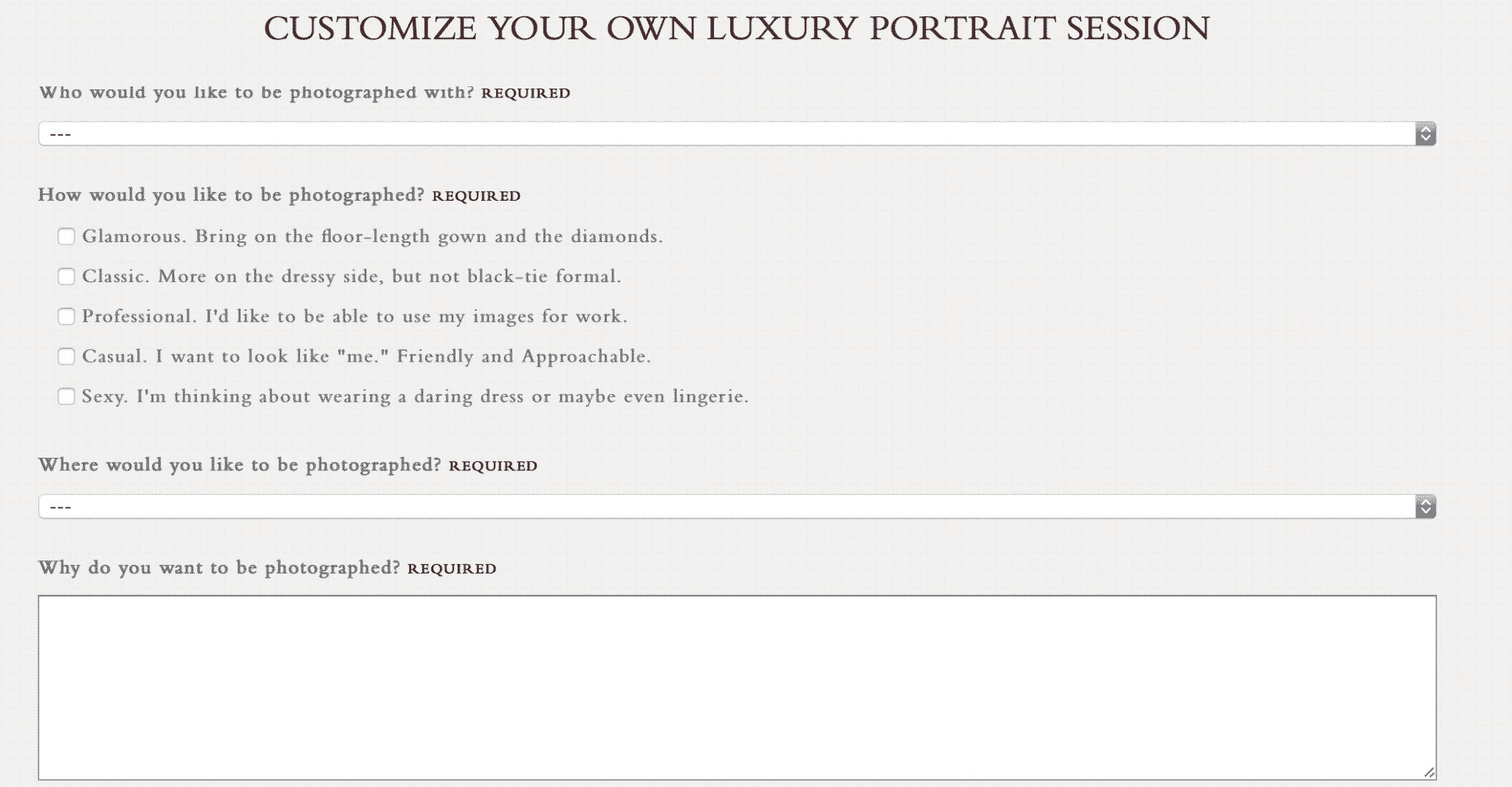
Task: Open the 'photographed with' dropdown
Action: click(737, 134)
